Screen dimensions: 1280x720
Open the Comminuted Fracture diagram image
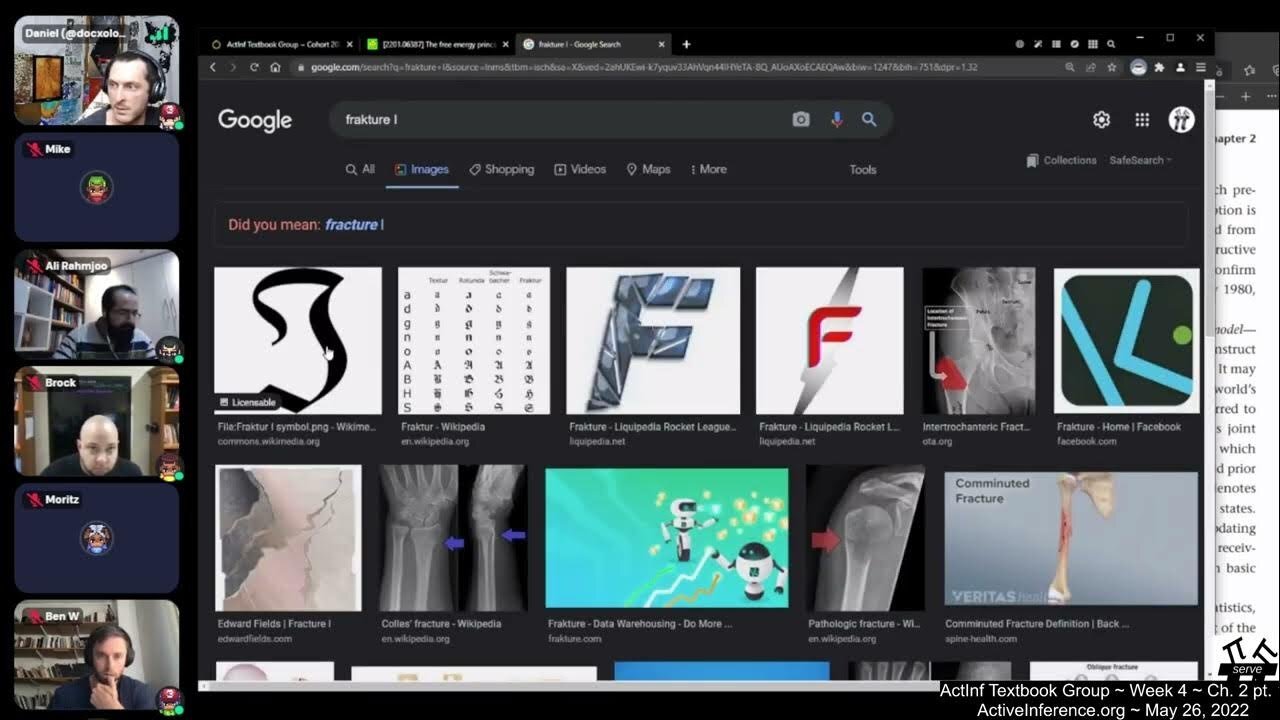click(1071, 538)
